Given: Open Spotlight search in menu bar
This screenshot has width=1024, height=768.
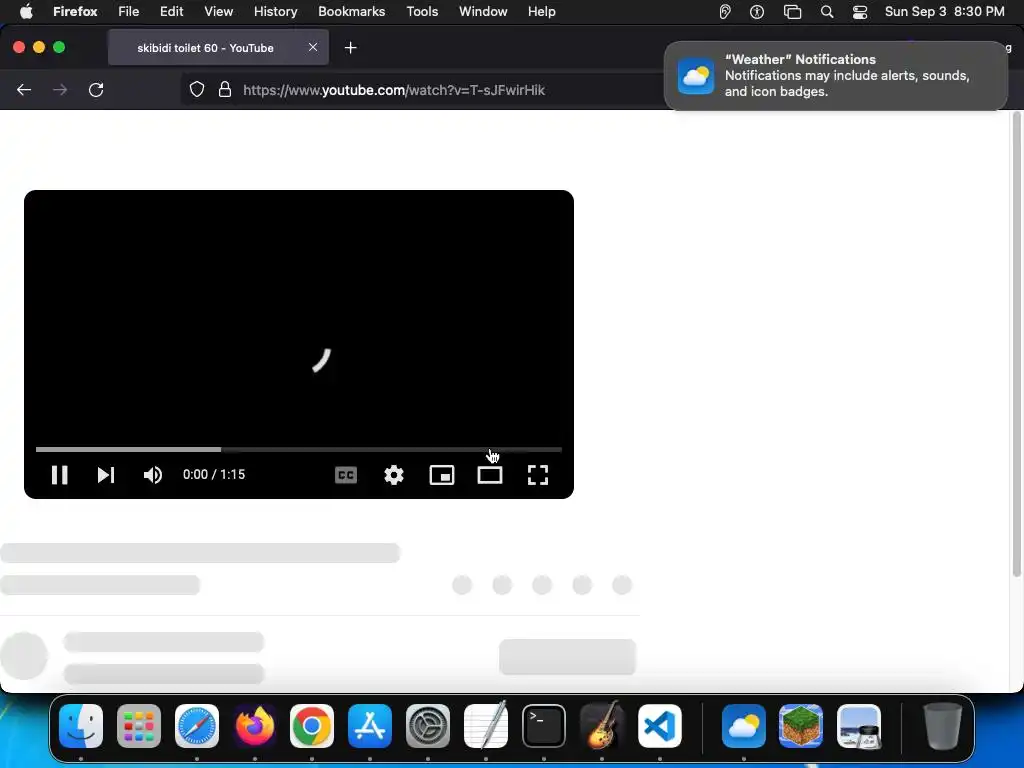Looking at the screenshot, I should click(827, 12).
